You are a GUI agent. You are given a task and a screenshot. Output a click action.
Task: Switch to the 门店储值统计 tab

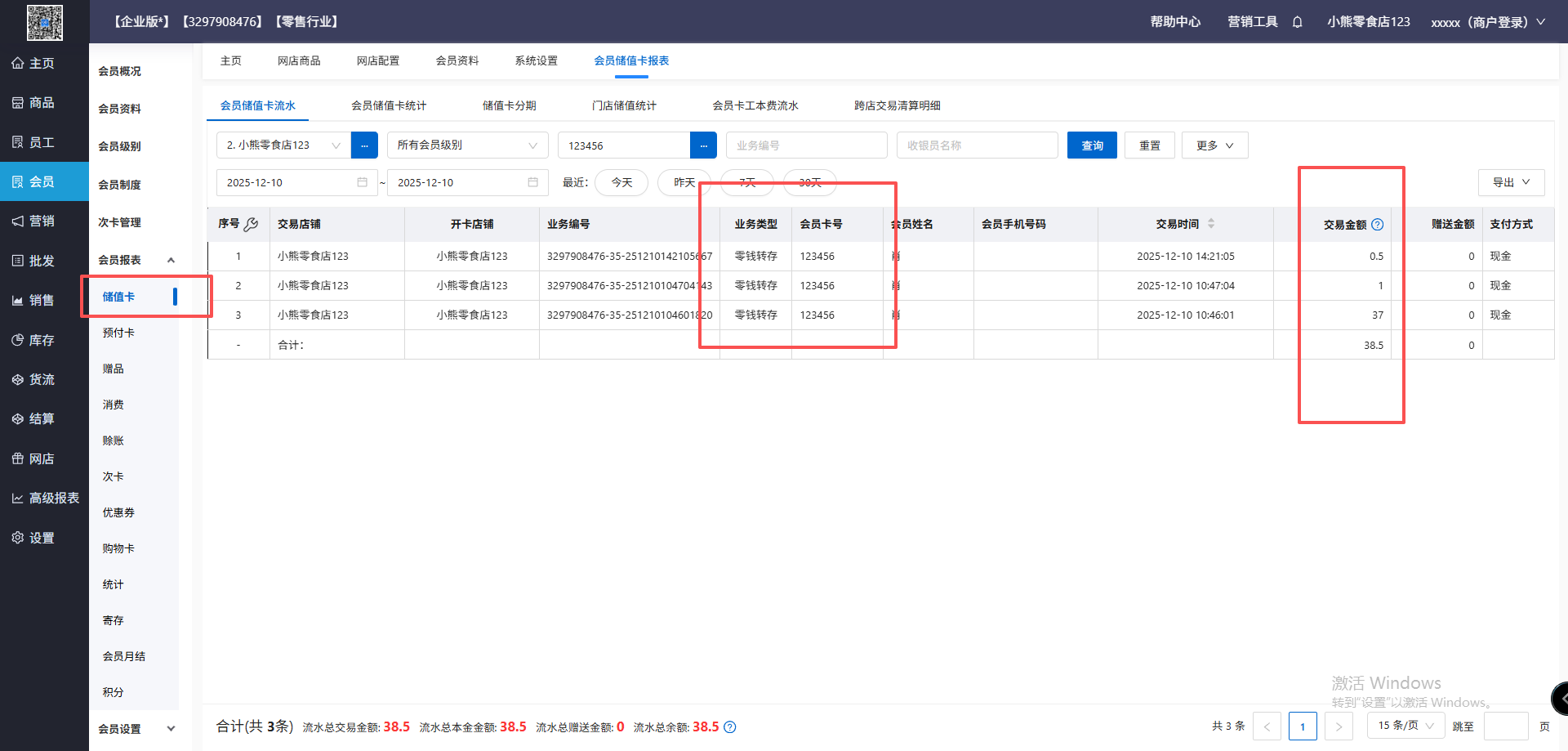coord(624,105)
